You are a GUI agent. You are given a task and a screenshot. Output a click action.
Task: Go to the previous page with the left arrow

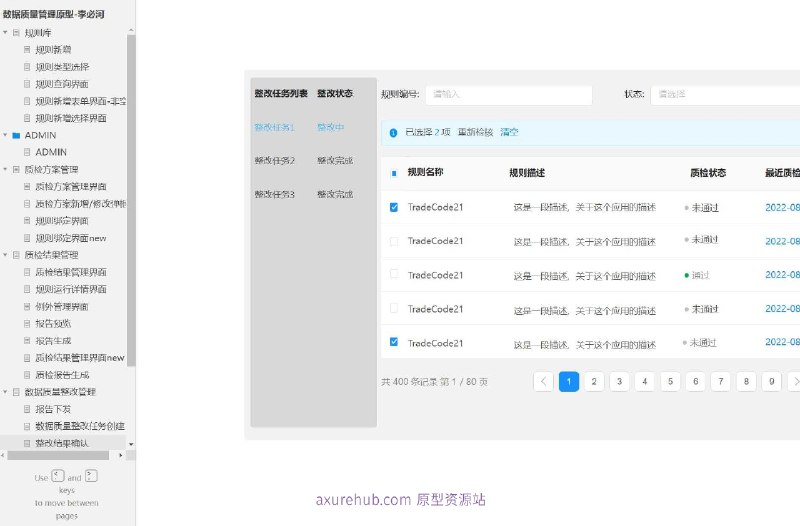(543, 382)
